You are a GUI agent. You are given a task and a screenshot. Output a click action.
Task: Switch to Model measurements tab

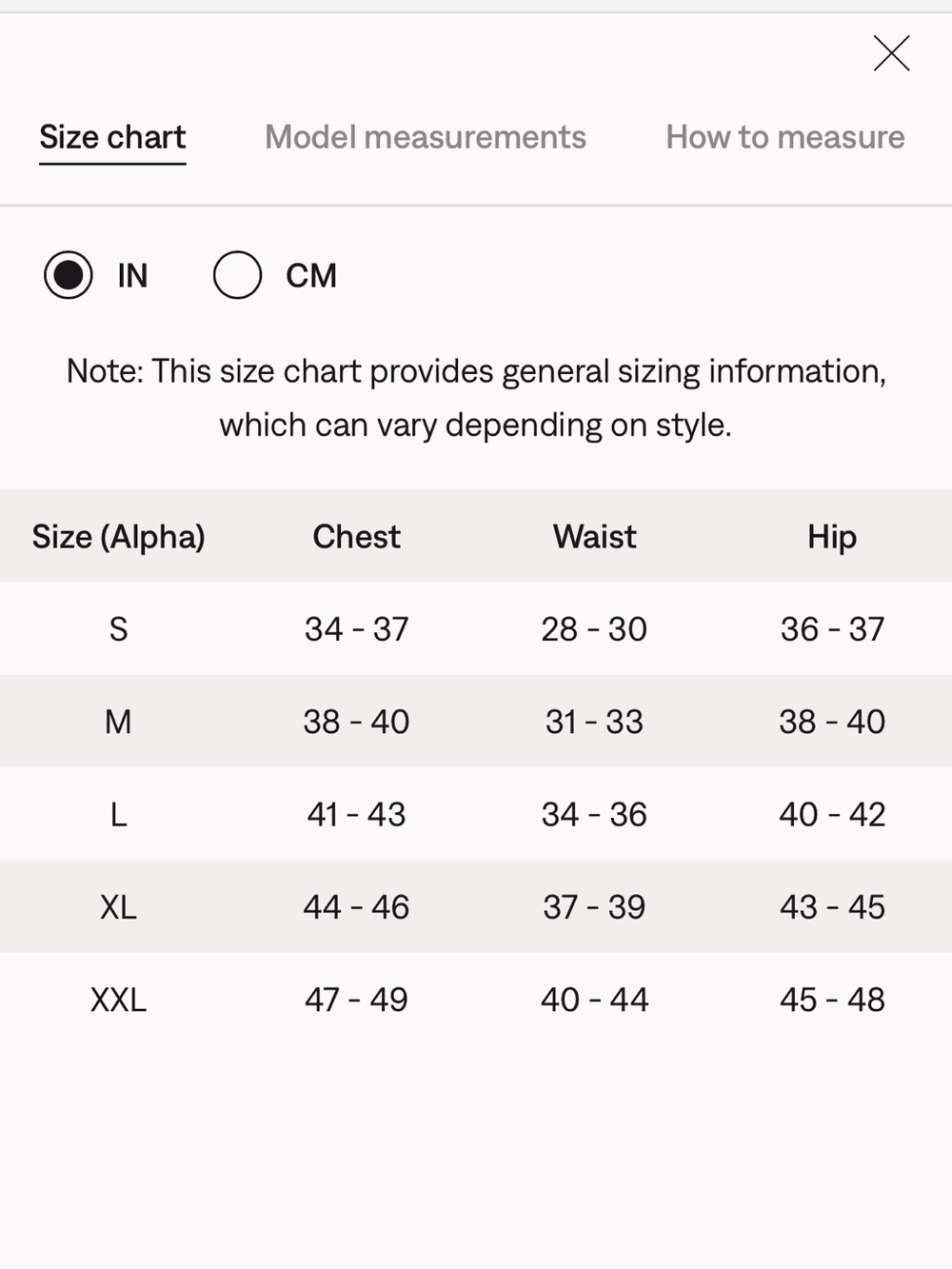point(426,137)
